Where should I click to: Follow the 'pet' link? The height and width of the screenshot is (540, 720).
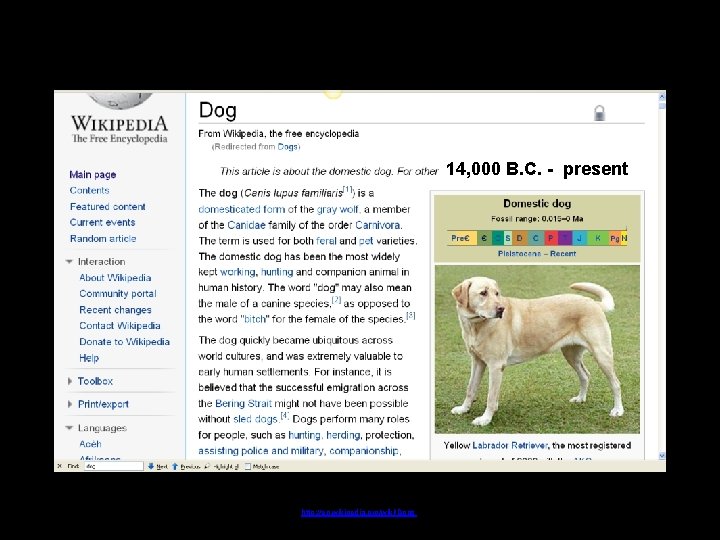[x=366, y=241]
